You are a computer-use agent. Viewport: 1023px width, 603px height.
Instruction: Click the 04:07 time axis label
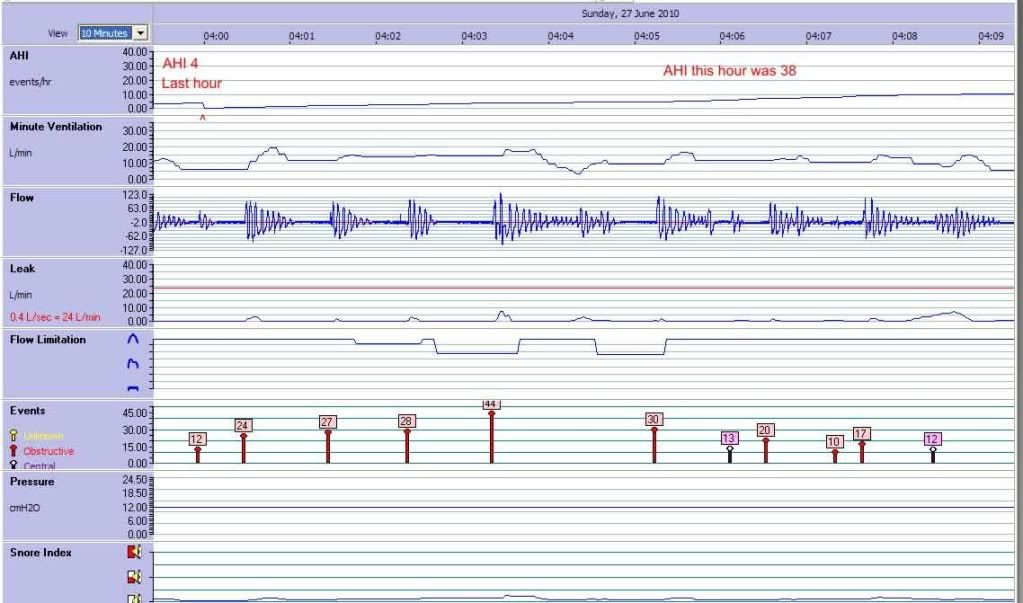tap(818, 37)
